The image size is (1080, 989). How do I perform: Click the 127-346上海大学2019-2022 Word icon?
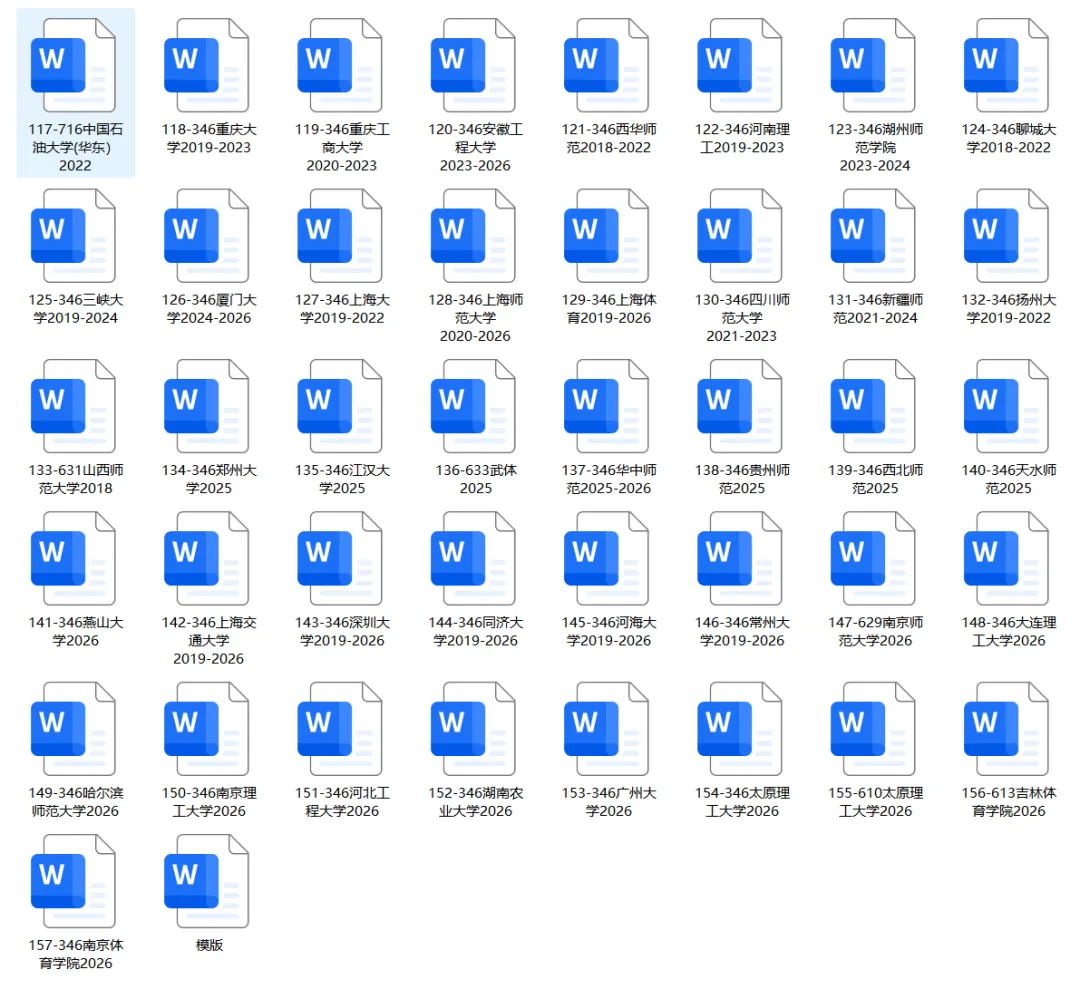tap(340, 236)
